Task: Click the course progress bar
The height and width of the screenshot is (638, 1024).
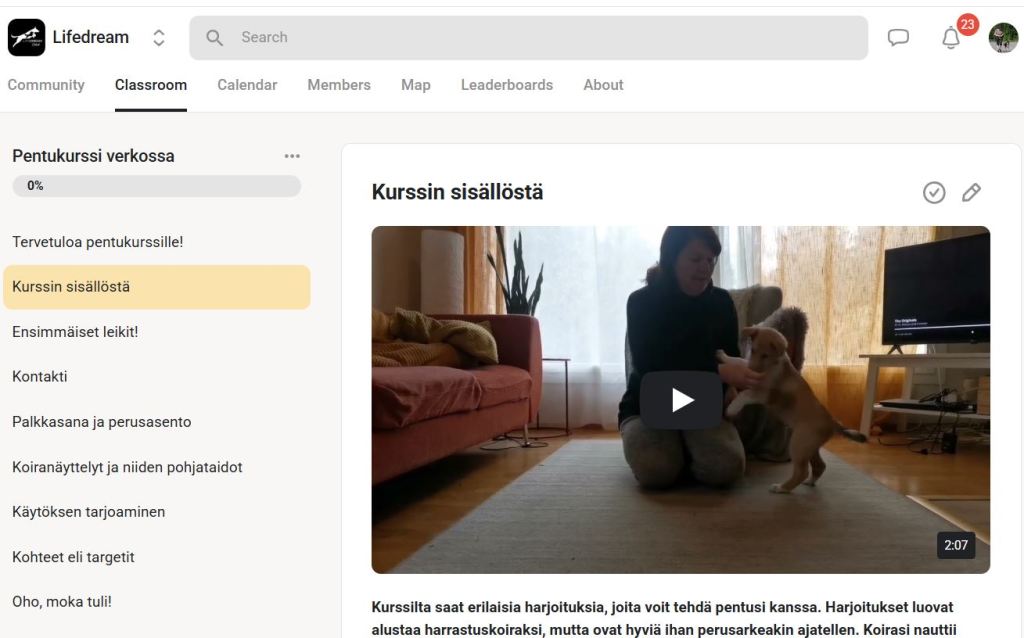Action: coord(156,186)
